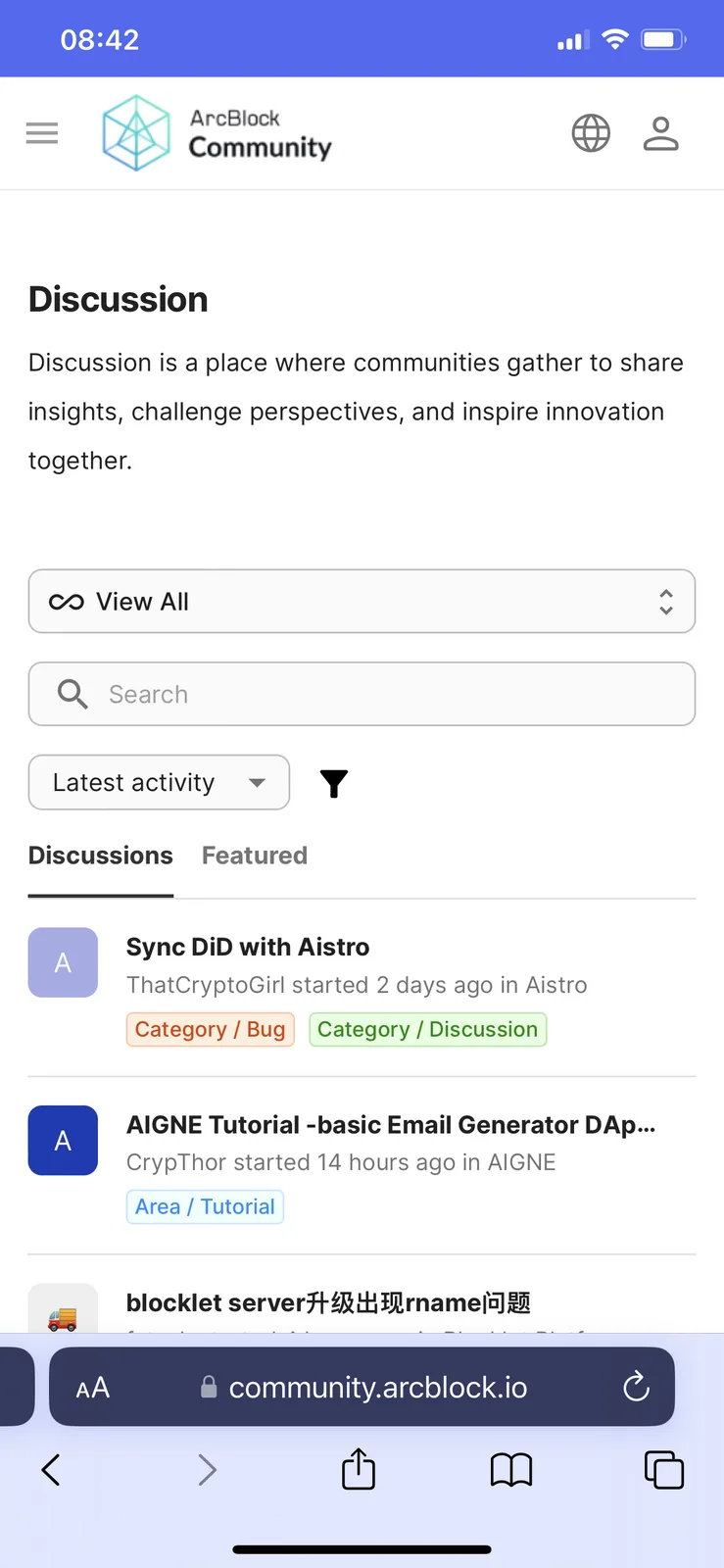Image resolution: width=724 pixels, height=1568 pixels.
Task: Click the avatar beside Sync DiD with Aistro
Action: click(63, 962)
